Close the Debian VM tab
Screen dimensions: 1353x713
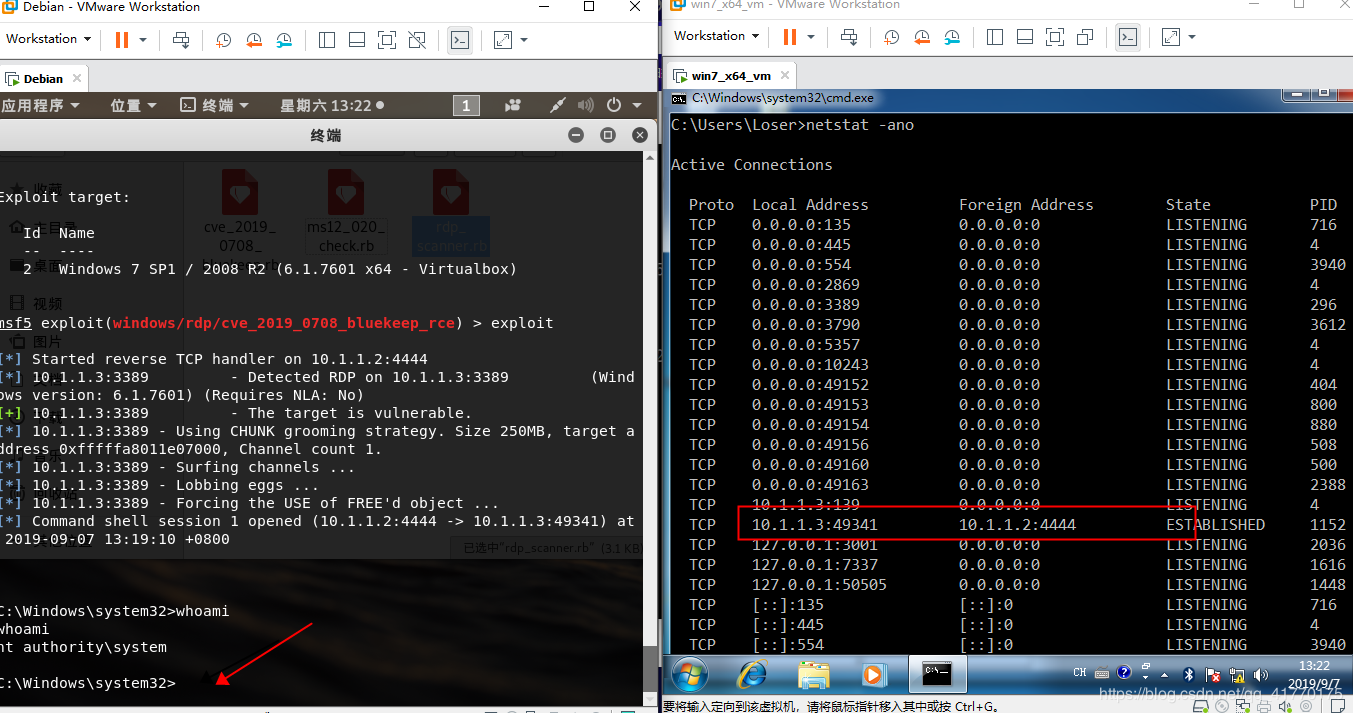tap(76, 79)
